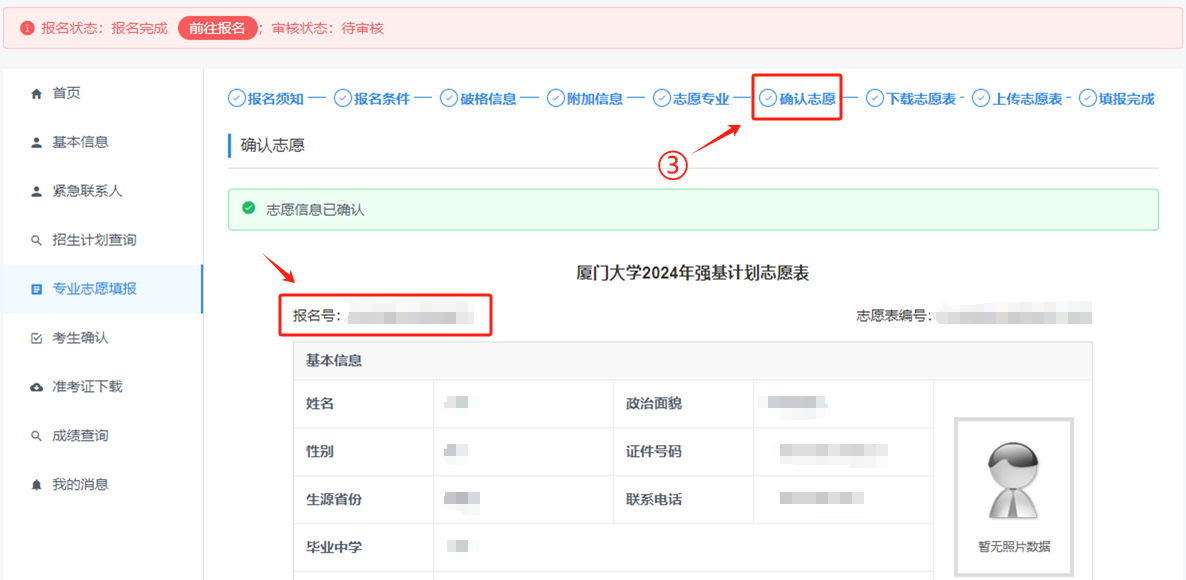1186x580 pixels.
Task: Select the 确认志愿 step
Action: [x=797, y=99]
